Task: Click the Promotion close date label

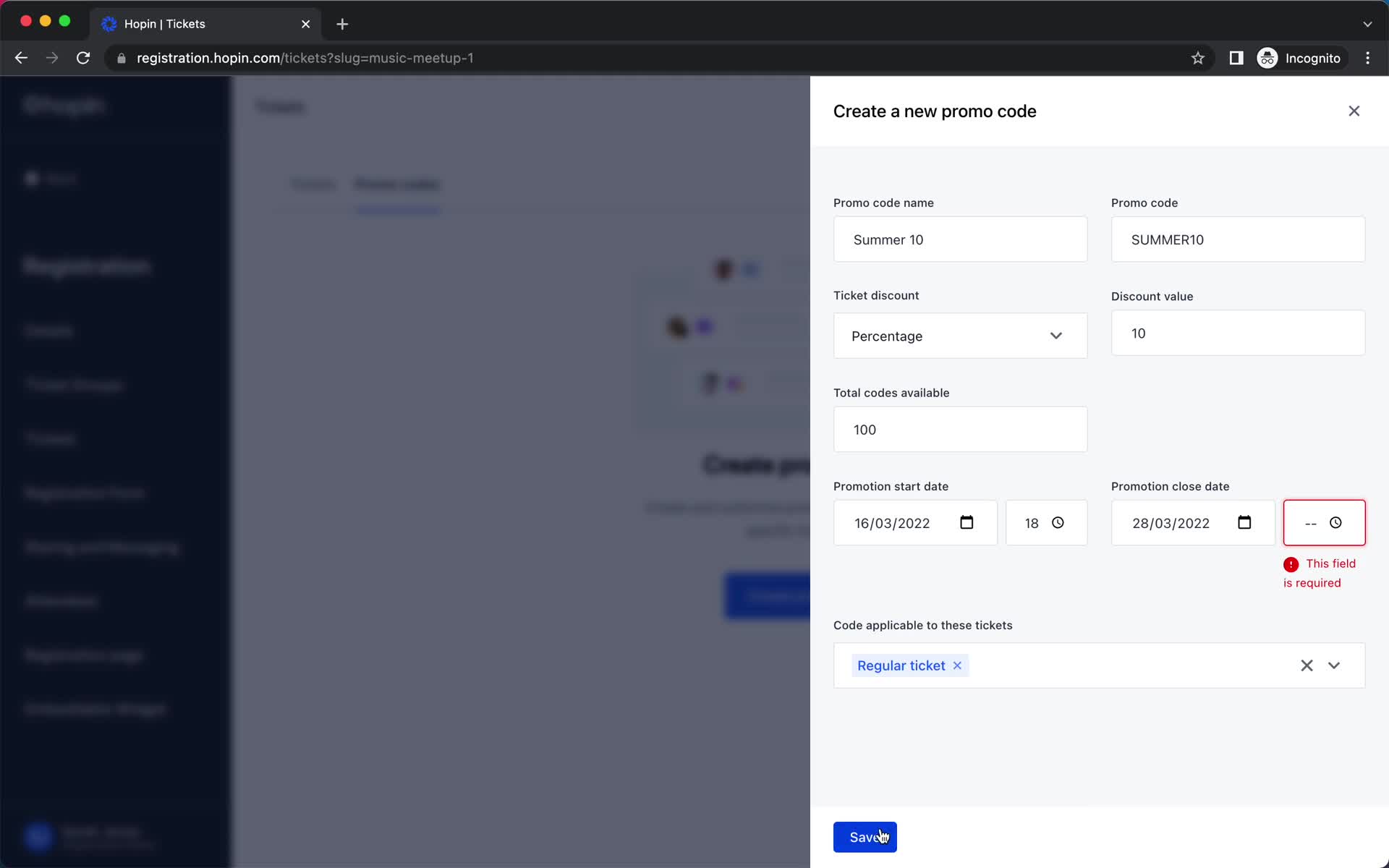Action: pos(1170,486)
